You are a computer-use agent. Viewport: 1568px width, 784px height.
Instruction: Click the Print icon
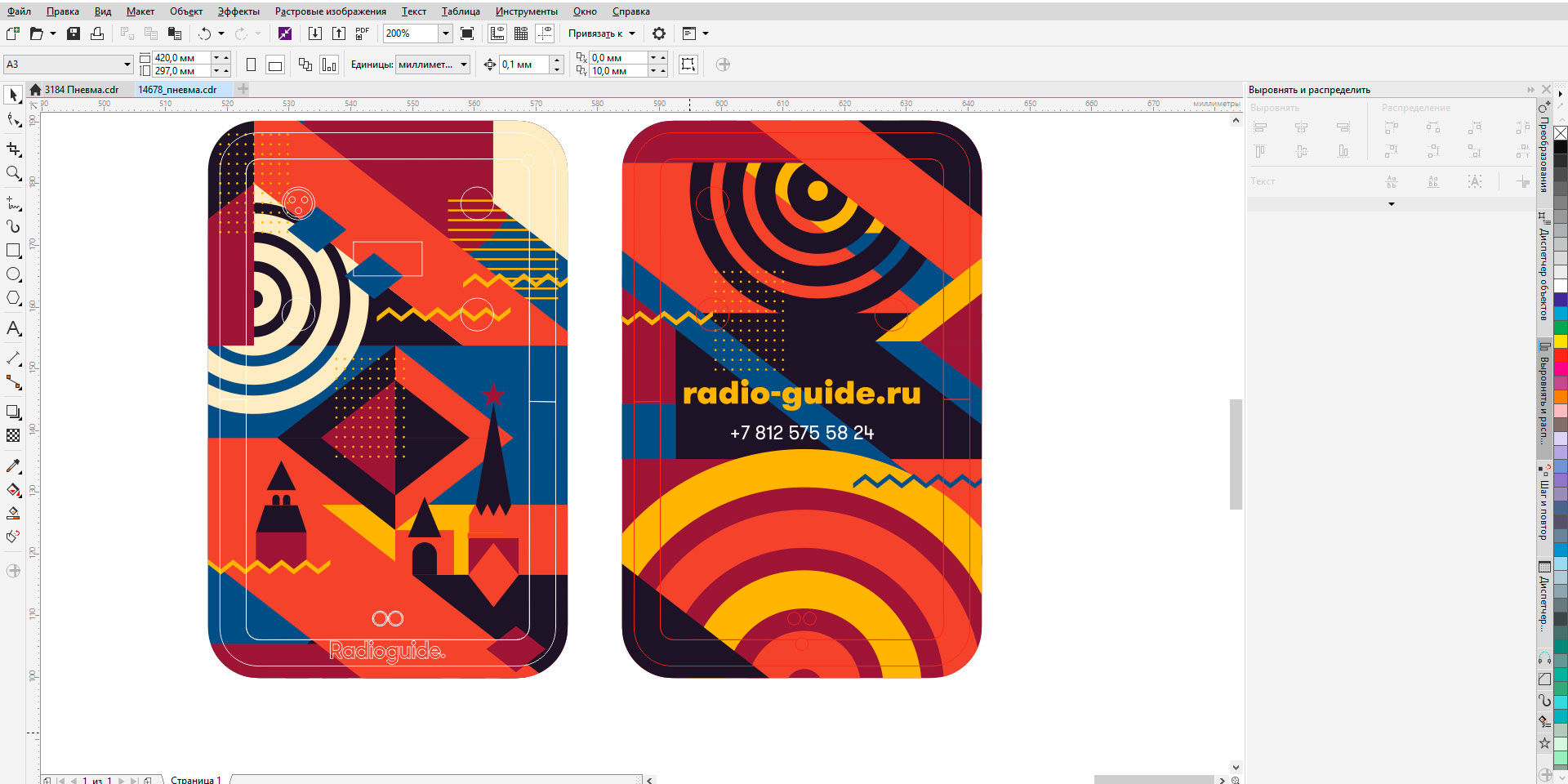click(97, 33)
